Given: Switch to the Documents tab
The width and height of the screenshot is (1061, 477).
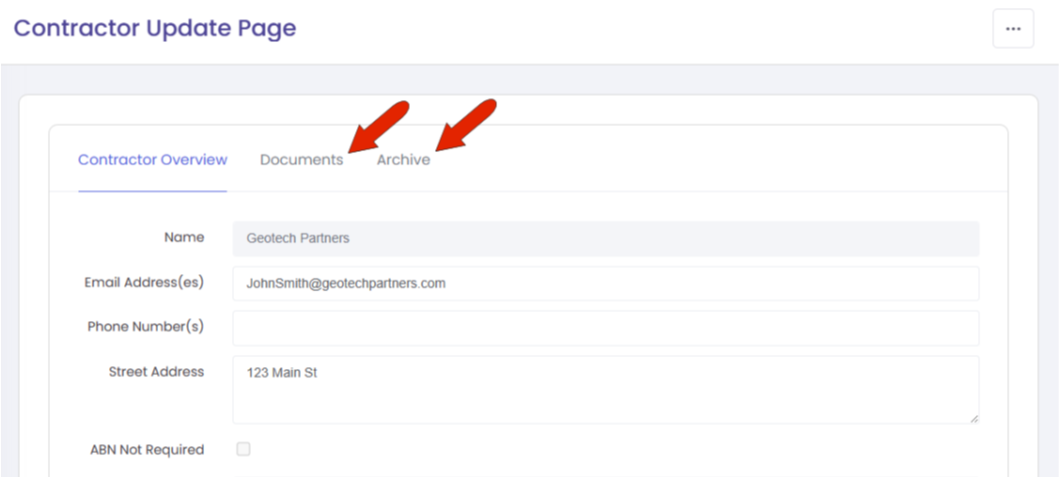Looking at the screenshot, I should point(302,160).
